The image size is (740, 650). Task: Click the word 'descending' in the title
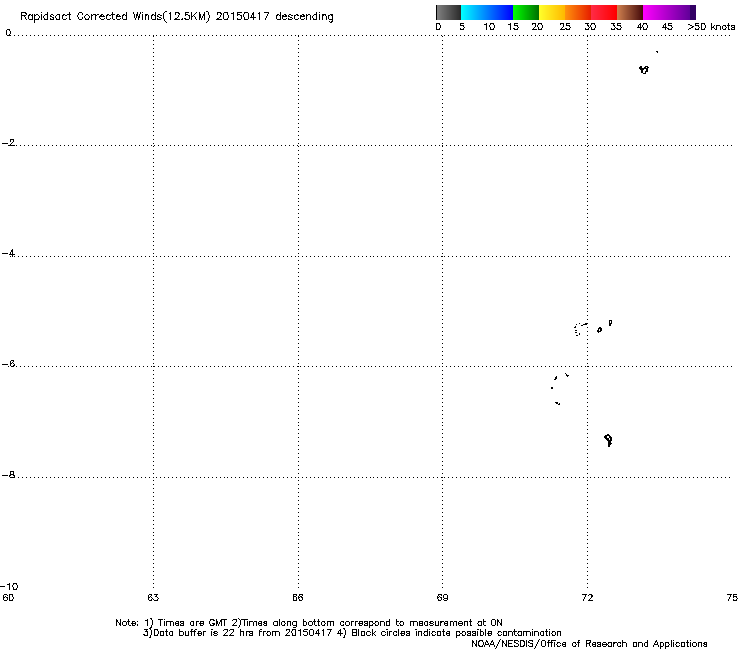[304, 17]
